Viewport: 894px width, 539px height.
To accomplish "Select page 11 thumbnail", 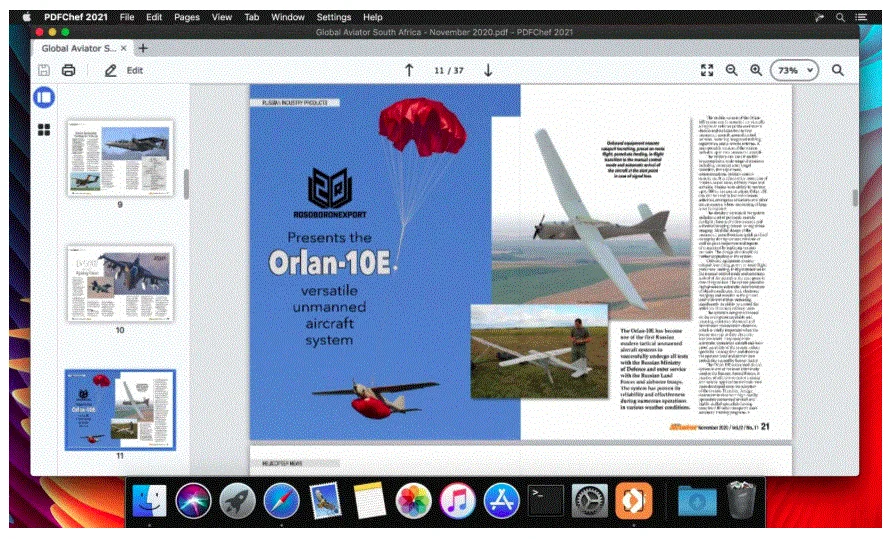I will click(120, 410).
